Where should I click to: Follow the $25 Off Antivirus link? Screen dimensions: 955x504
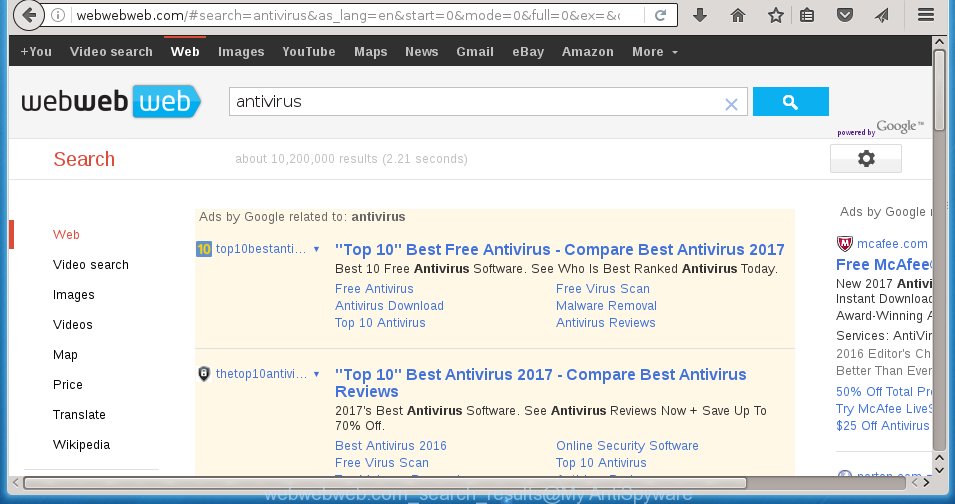[x=883, y=425]
